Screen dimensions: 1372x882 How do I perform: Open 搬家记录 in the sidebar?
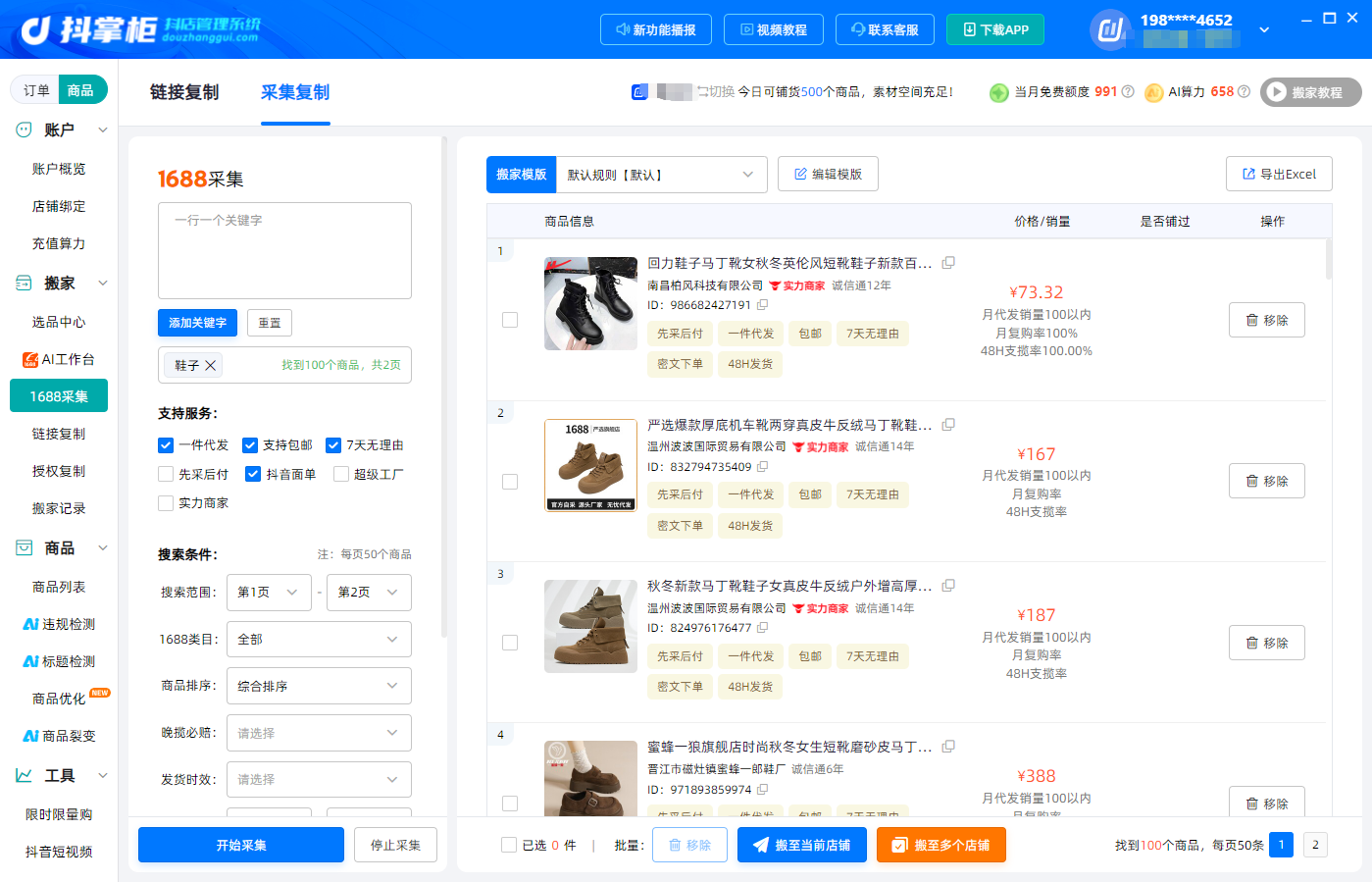pyautogui.click(x=59, y=508)
